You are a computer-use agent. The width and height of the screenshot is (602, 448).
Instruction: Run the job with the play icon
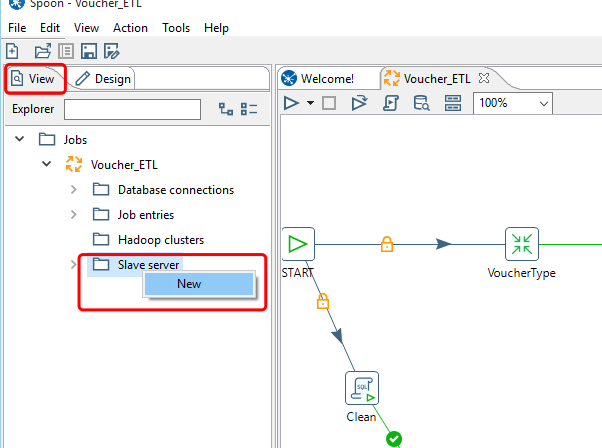click(x=291, y=103)
